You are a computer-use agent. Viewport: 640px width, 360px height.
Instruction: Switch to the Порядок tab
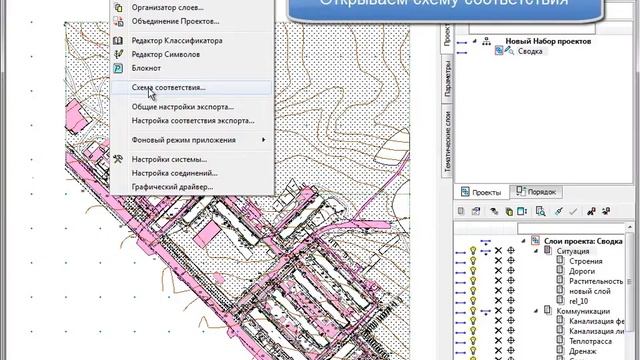(x=536, y=191)
